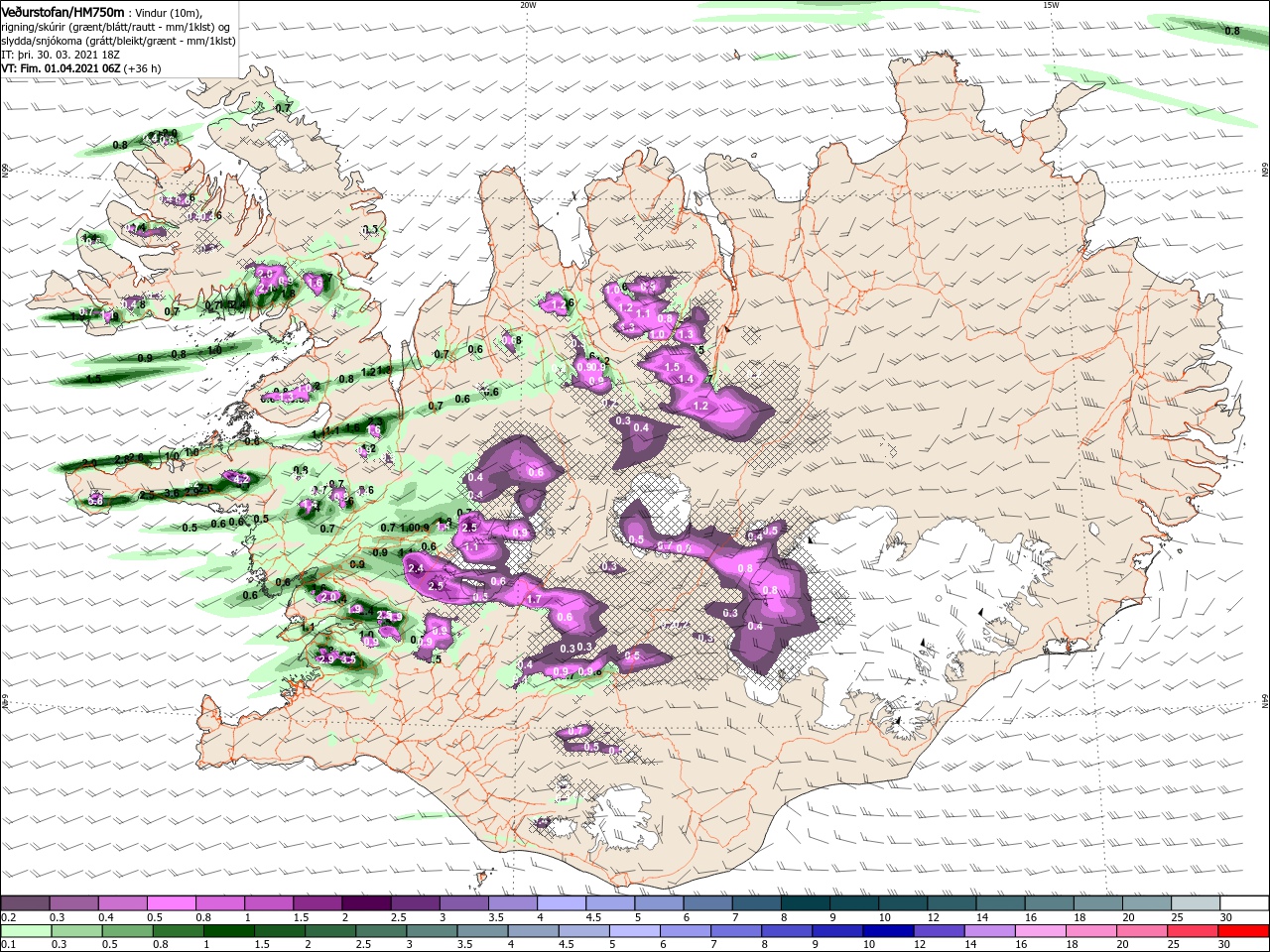Viewport: 1270px width, 952px height.
Task: Click the Veðurstofan/HM750m title text
Action: (63, 11)
